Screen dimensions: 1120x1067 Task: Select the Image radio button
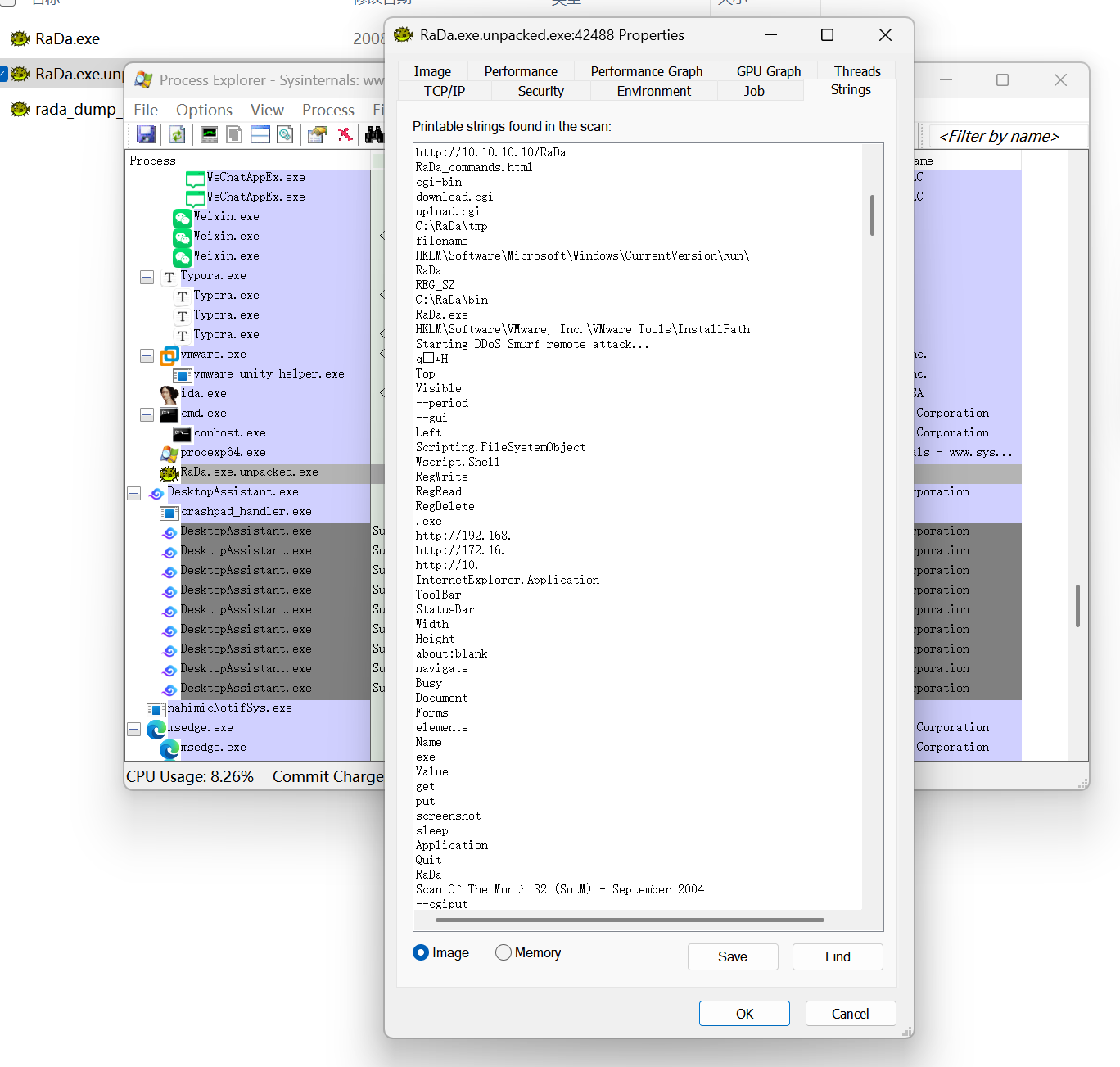tap(421, 952)
